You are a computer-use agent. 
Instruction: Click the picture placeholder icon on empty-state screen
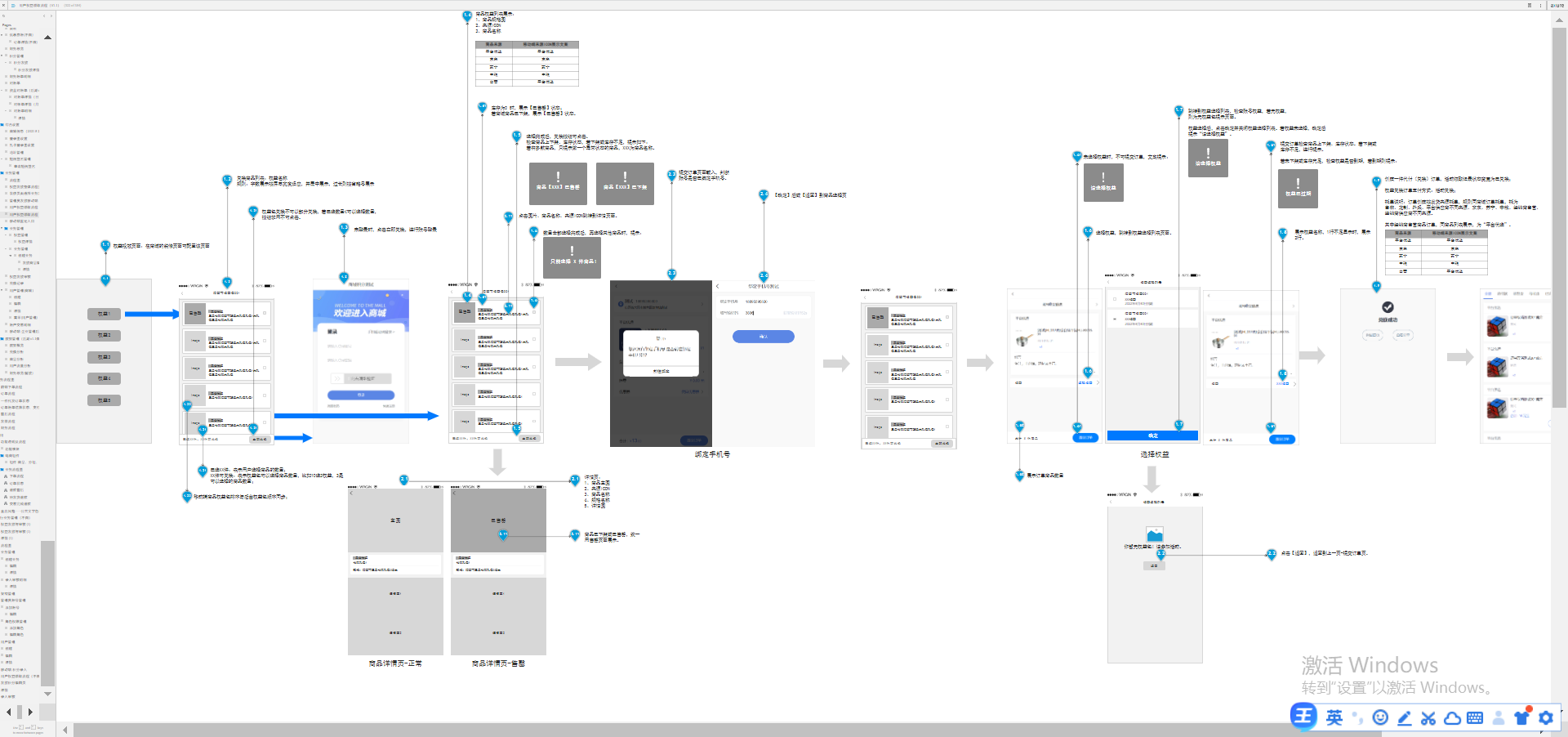pyautogui.click(x=1155, y=534)
